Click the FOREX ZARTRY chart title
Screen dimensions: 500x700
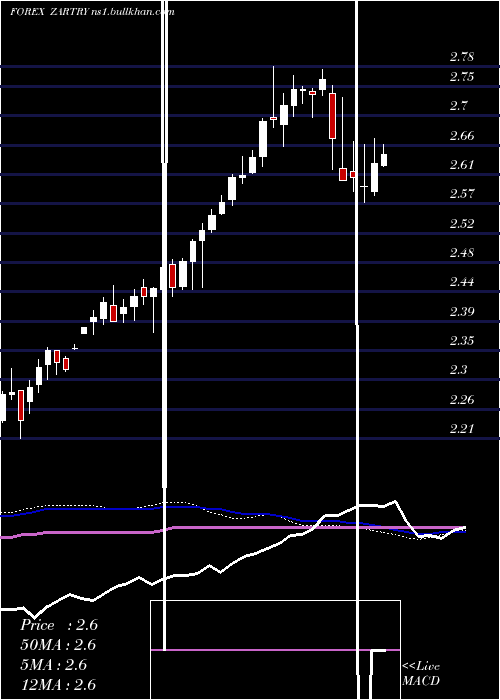pyautogui.click(x=92, y=12)
